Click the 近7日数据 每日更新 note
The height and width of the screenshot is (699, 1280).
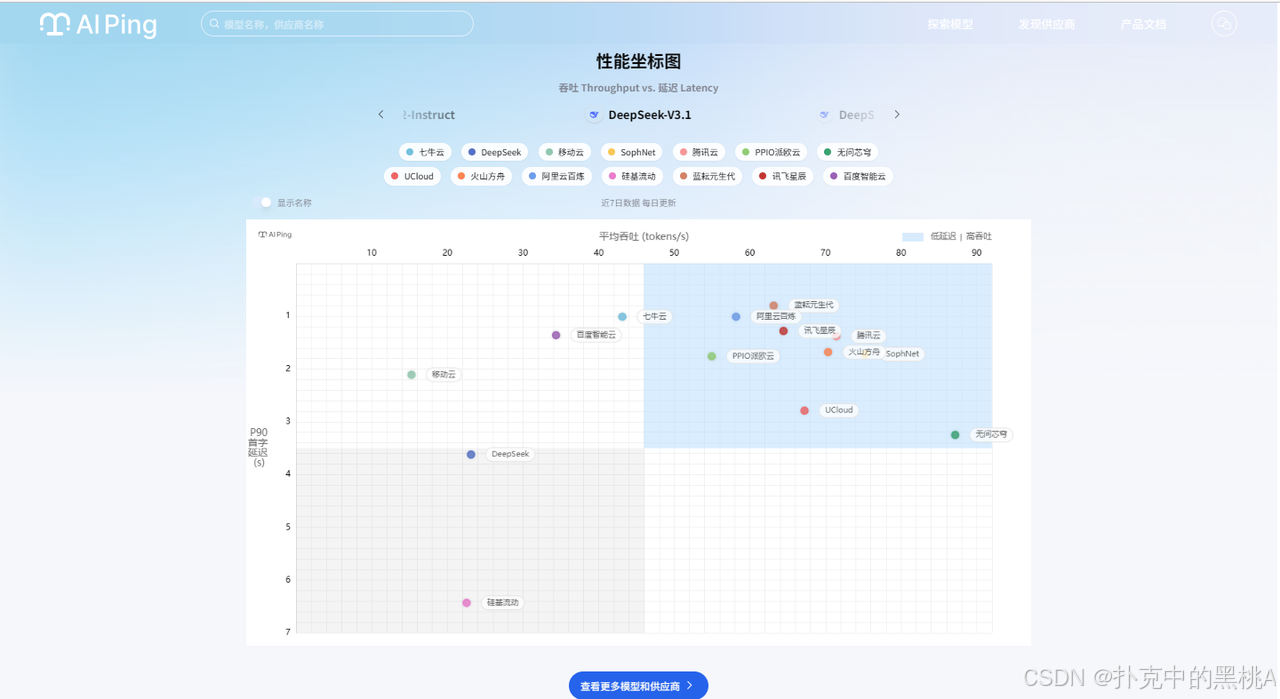click(x=638, y=203)
